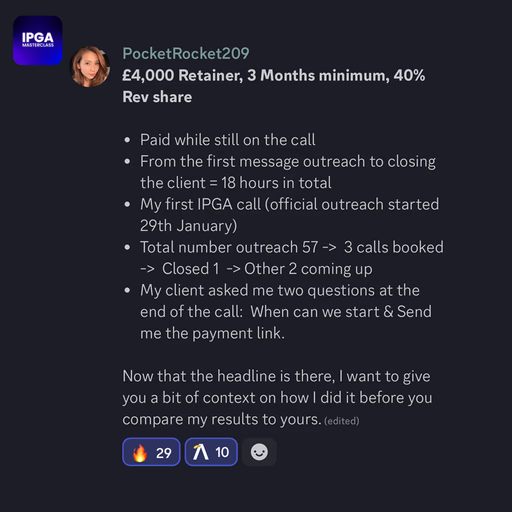Image resolution: width=512 pixels, height=512 pixels.
Task: Click the '18 hours in total' bullet text
Action: 276,183
